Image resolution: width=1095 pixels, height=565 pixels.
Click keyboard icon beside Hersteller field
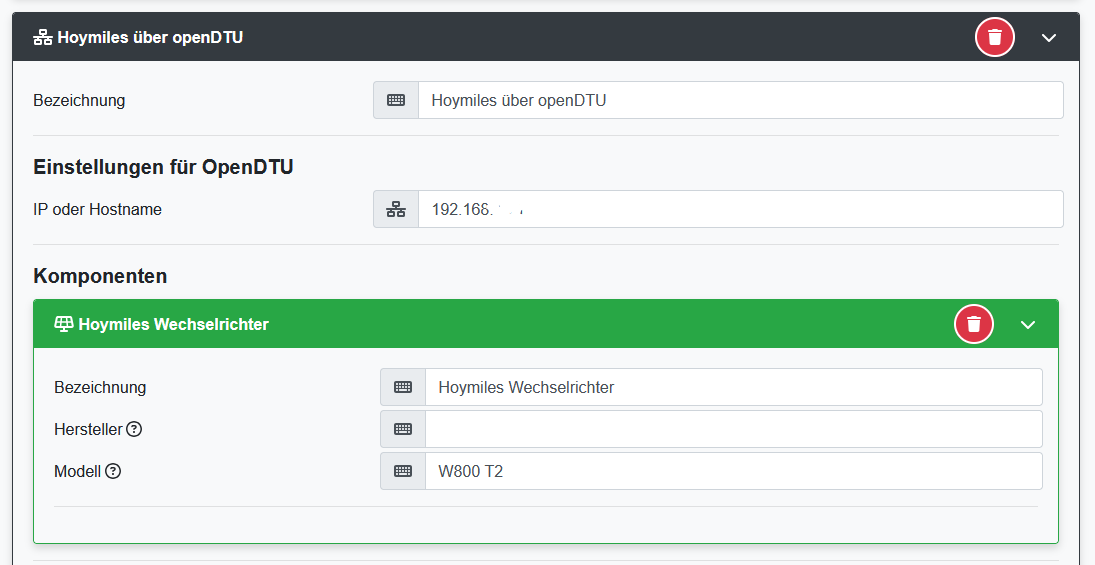click(x=403, y=429)
